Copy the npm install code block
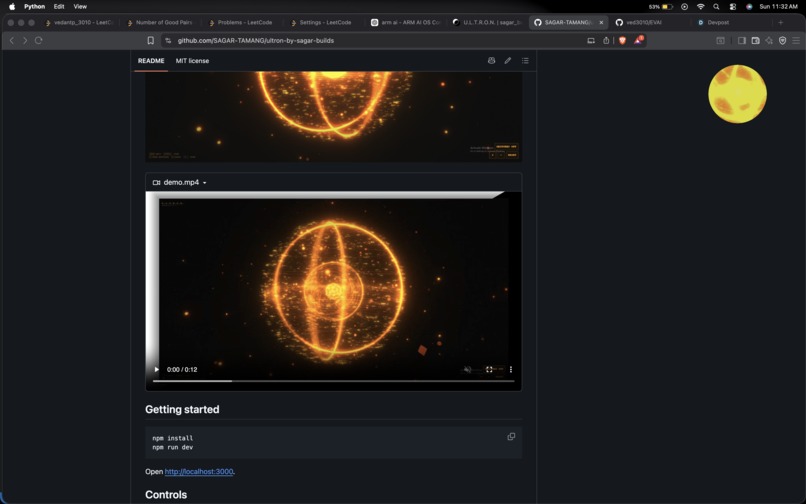The image size is (806, 504). click(511, 437)
